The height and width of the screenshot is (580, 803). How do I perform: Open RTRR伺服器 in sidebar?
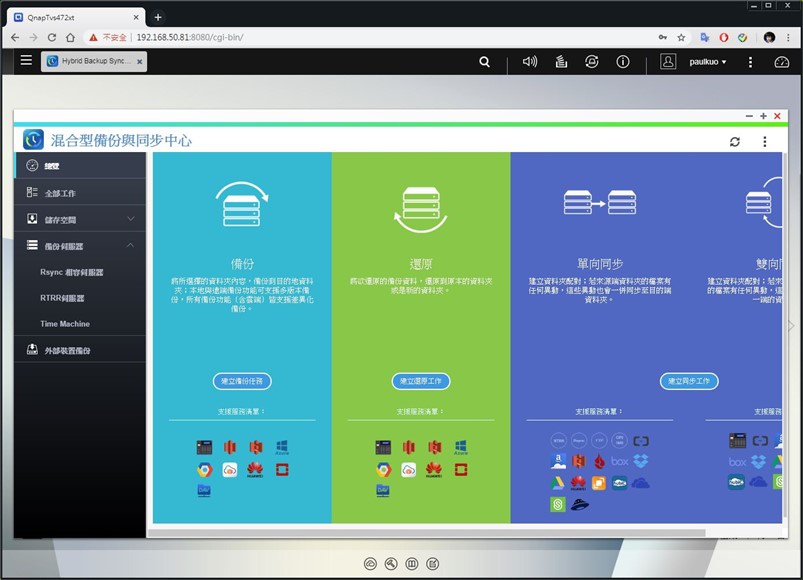point(62,298)
